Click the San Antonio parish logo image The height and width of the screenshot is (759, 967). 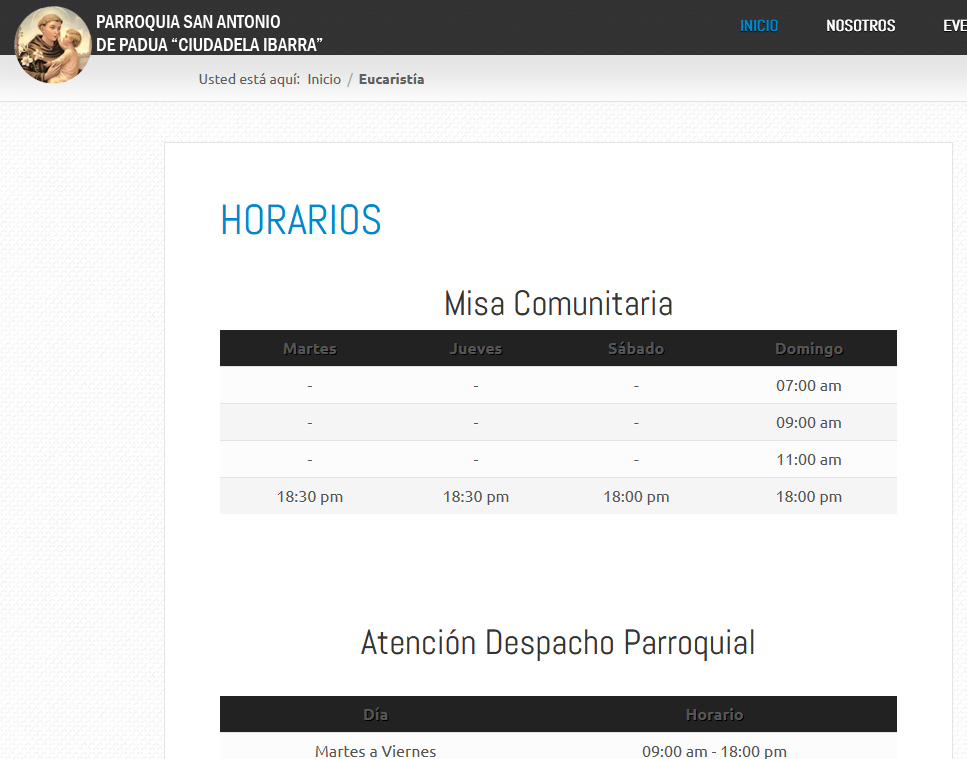pyautogui.click(x=53, y=45)
